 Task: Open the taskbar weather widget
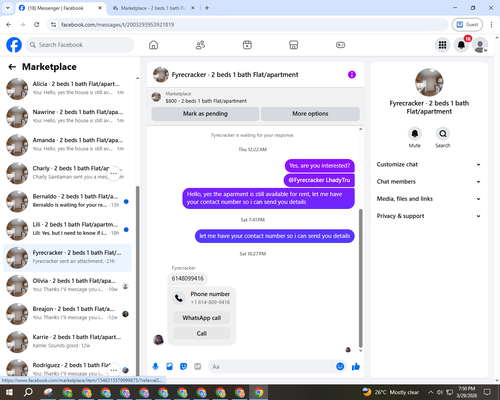tap(391, 392)
